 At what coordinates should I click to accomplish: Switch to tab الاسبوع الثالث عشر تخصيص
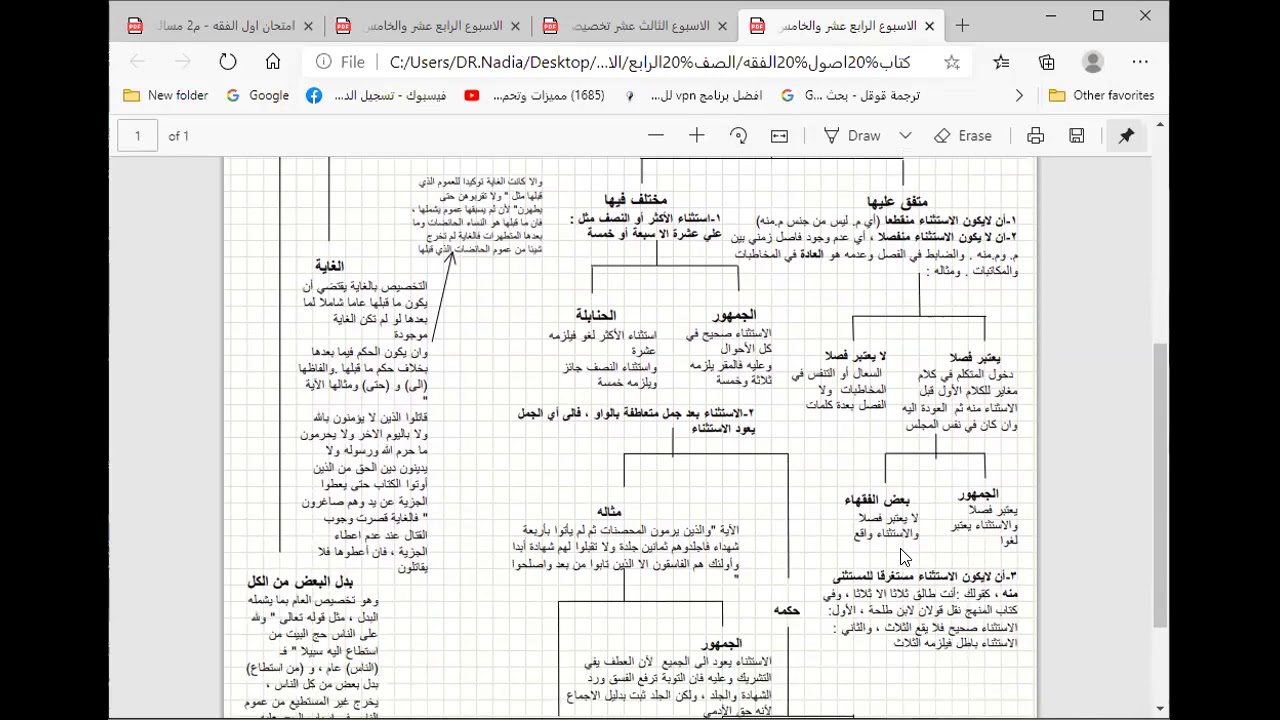tap(636, 26)
